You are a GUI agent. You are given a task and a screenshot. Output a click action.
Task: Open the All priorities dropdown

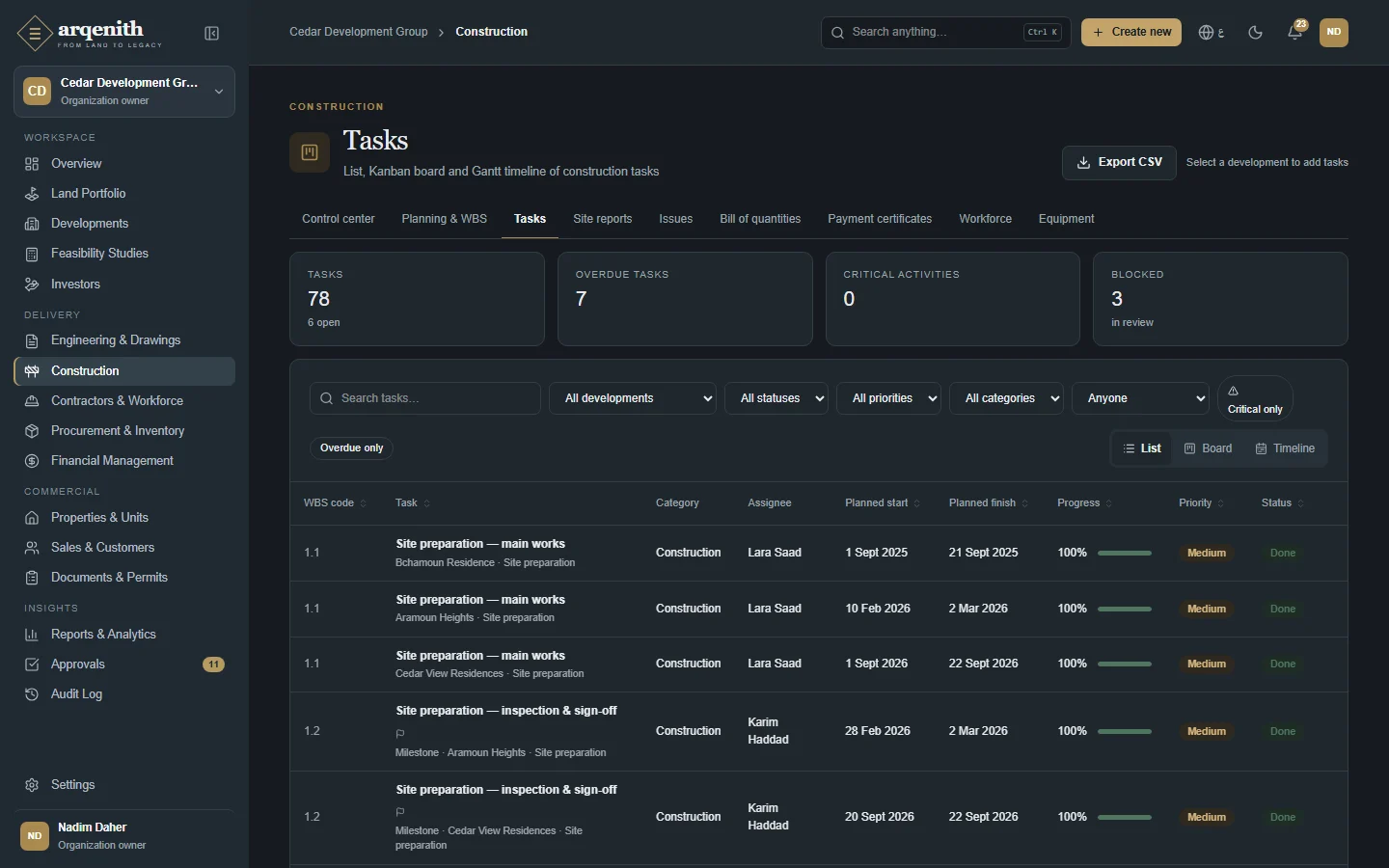click(889, 398)
